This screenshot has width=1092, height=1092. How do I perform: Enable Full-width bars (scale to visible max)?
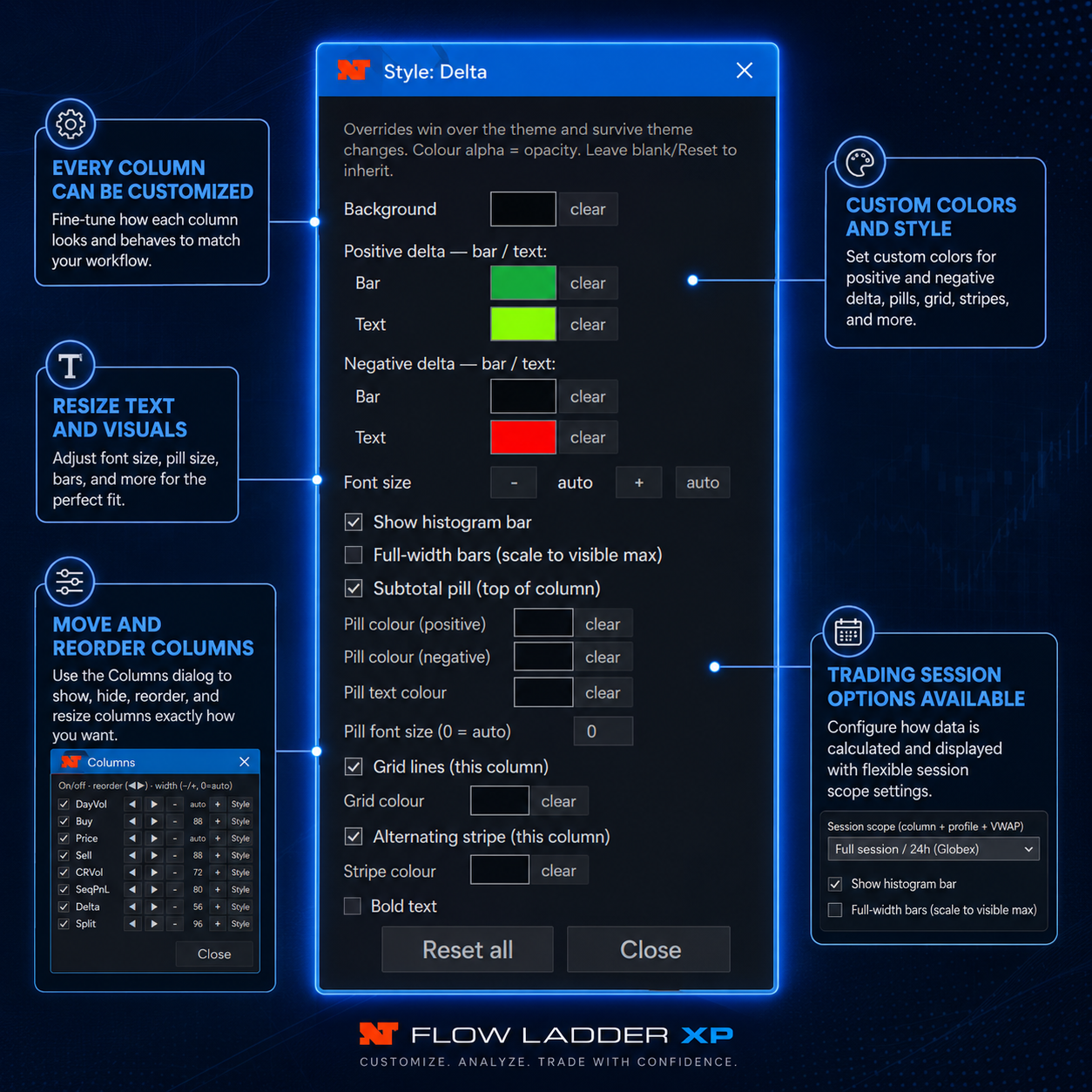(354, 555)
